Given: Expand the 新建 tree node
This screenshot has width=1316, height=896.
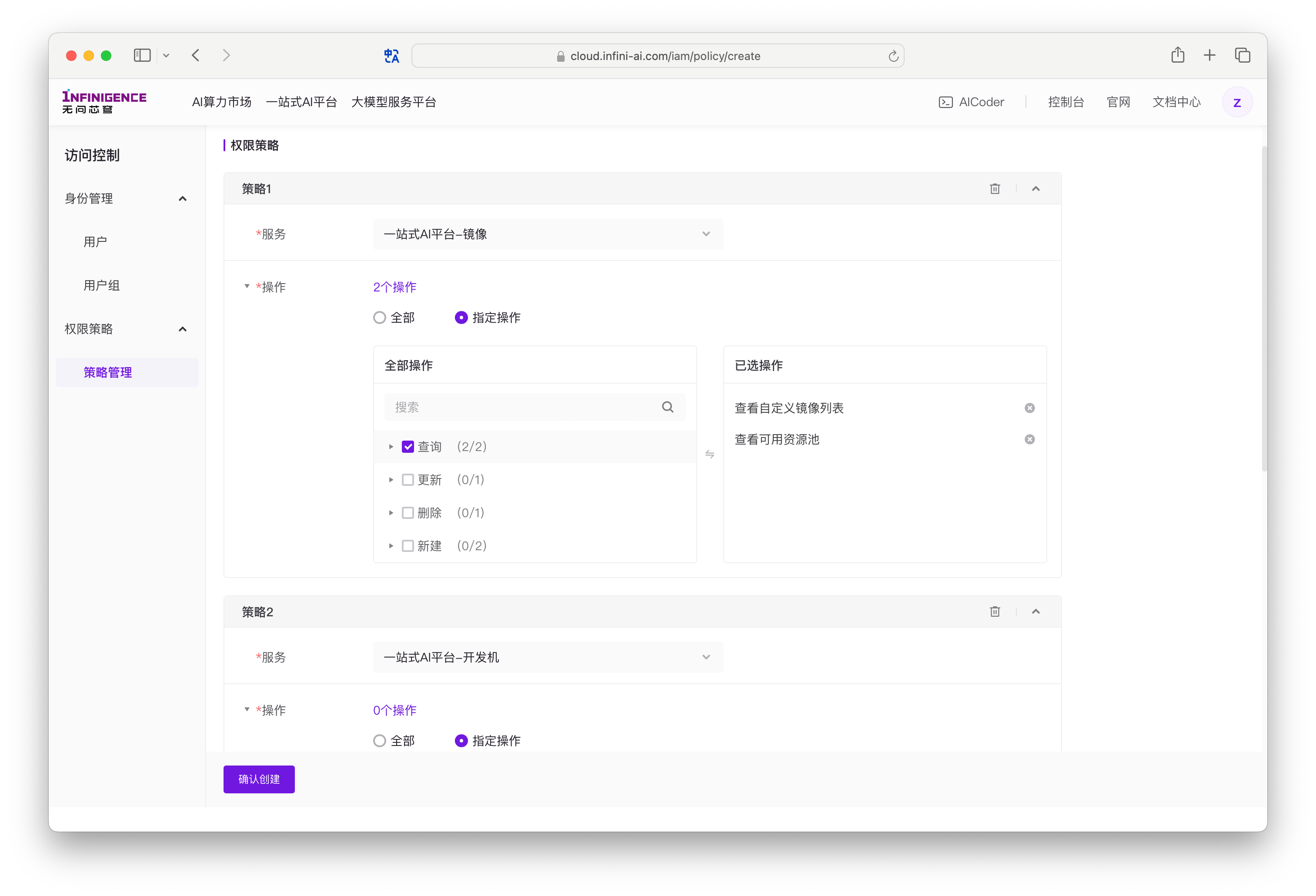Looking at the screenshot, I should pyautogui.click(x=391, y=546).
